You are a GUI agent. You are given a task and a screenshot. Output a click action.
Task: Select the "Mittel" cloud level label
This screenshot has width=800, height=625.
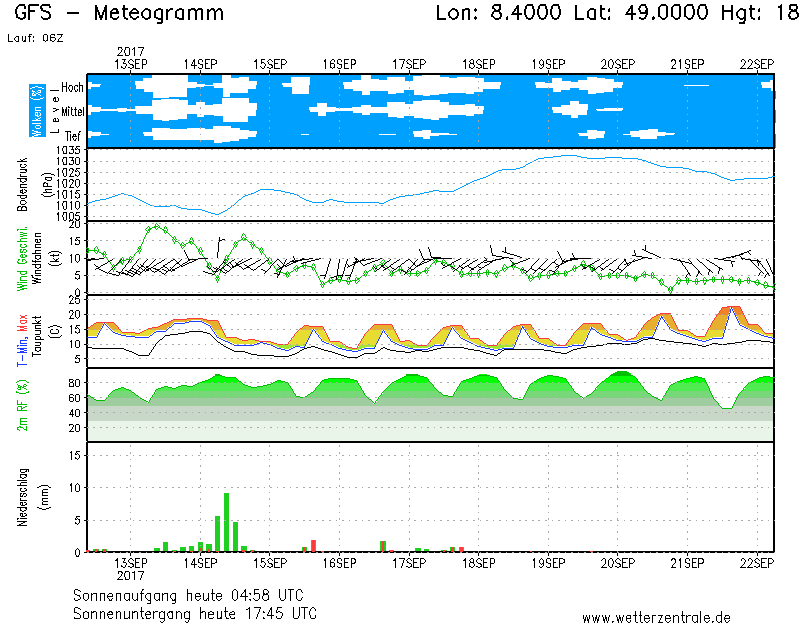[x=72, y=111]
